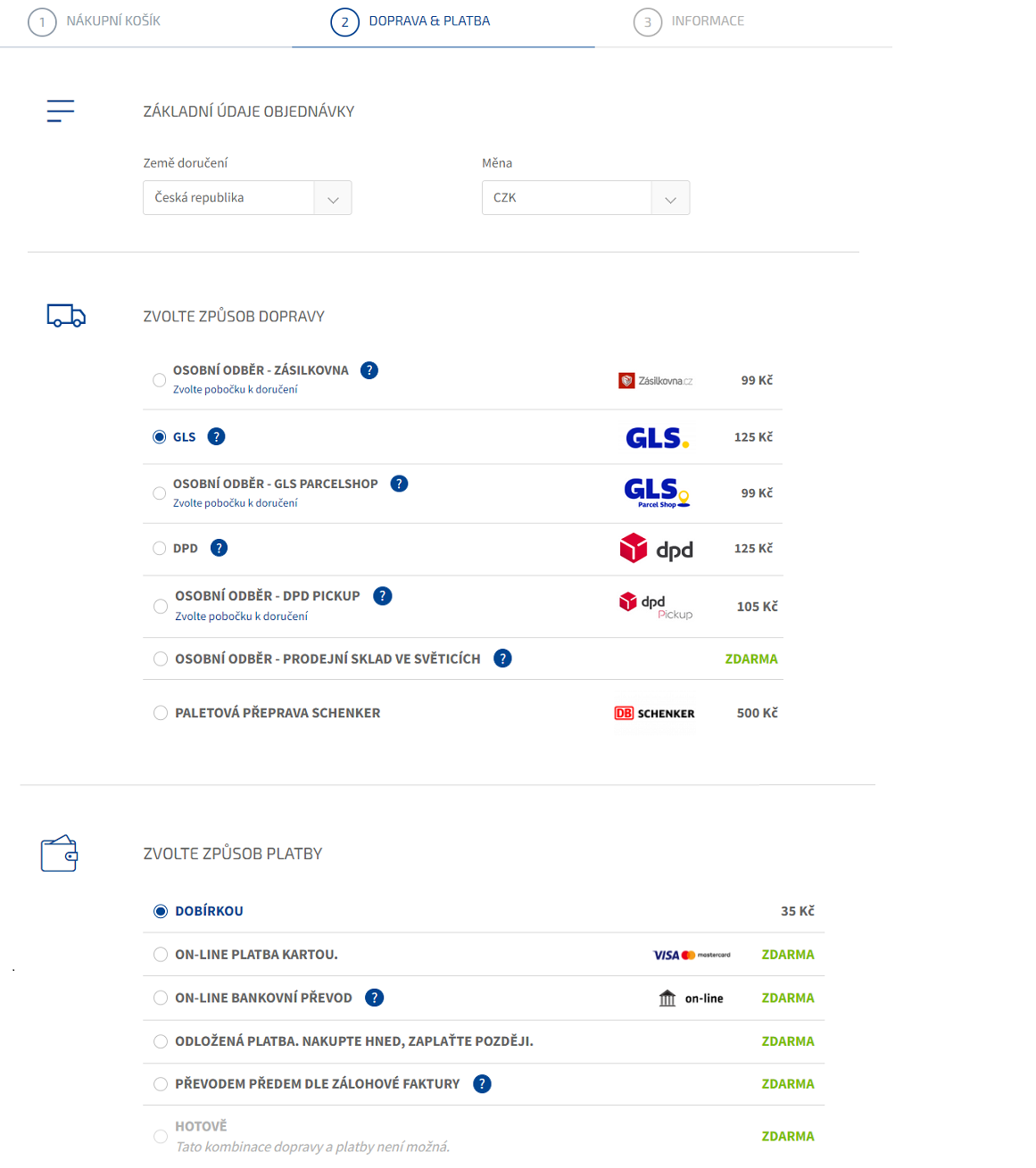Click the 500 Kč Schenker price

point(758,713)
